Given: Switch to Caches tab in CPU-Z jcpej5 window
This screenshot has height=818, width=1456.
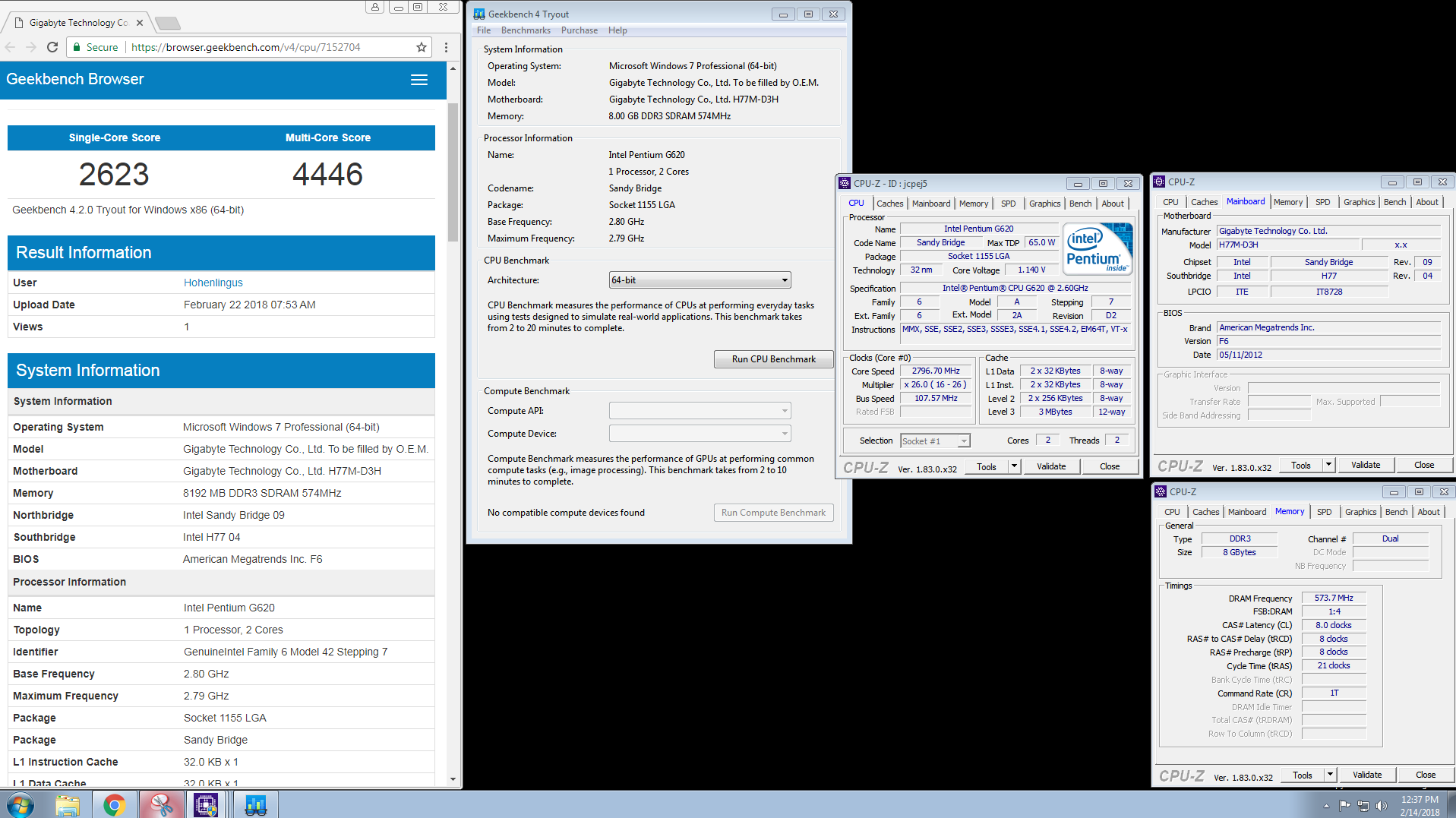Looking at the screenshot, I should pos(890,204).
